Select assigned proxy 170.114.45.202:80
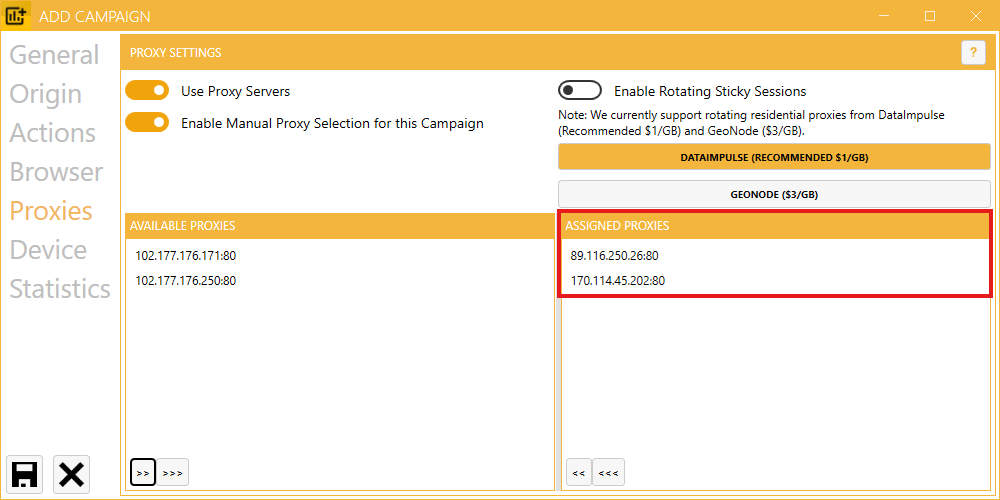 618,281
